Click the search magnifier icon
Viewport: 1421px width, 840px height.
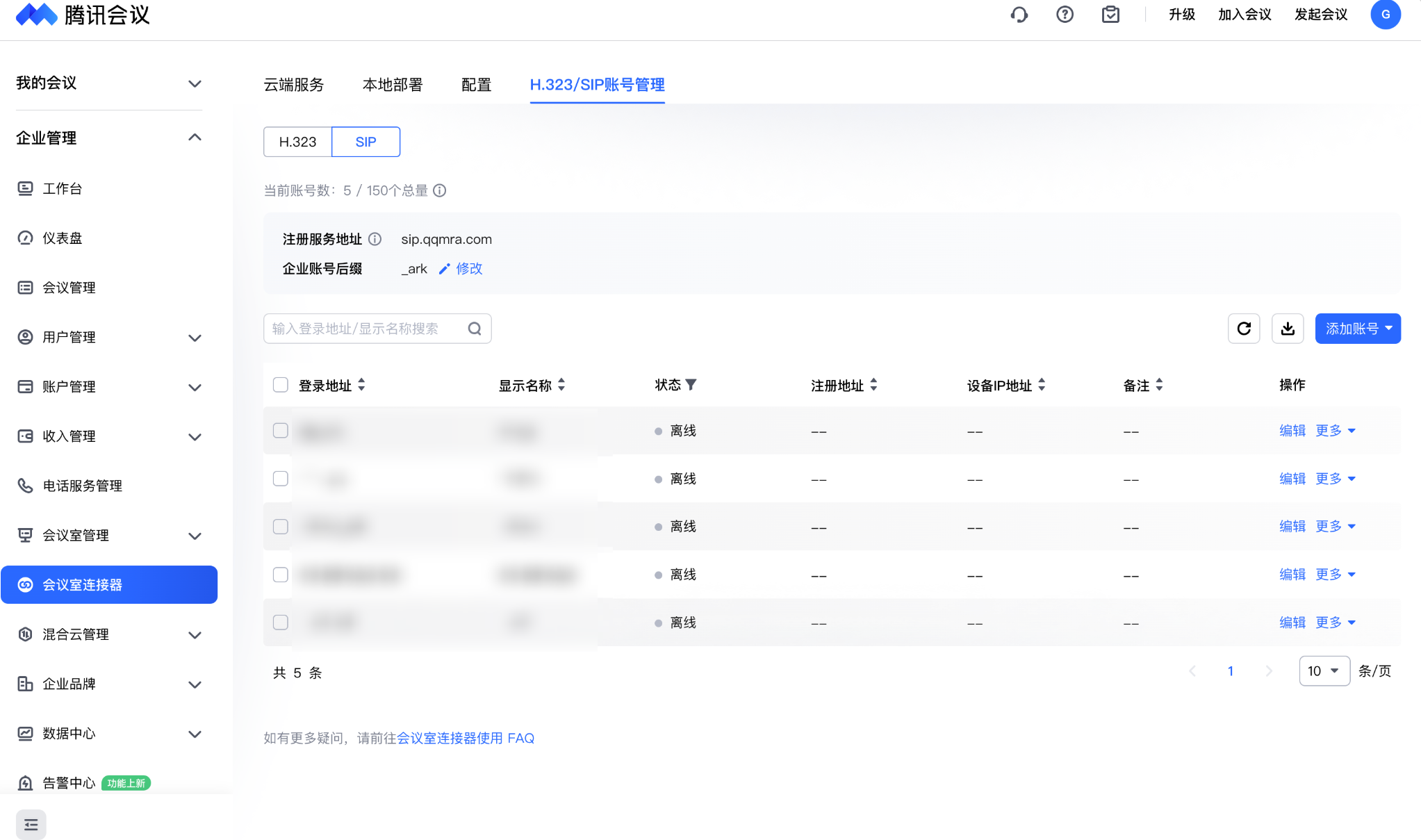click(x=475, y=329)
